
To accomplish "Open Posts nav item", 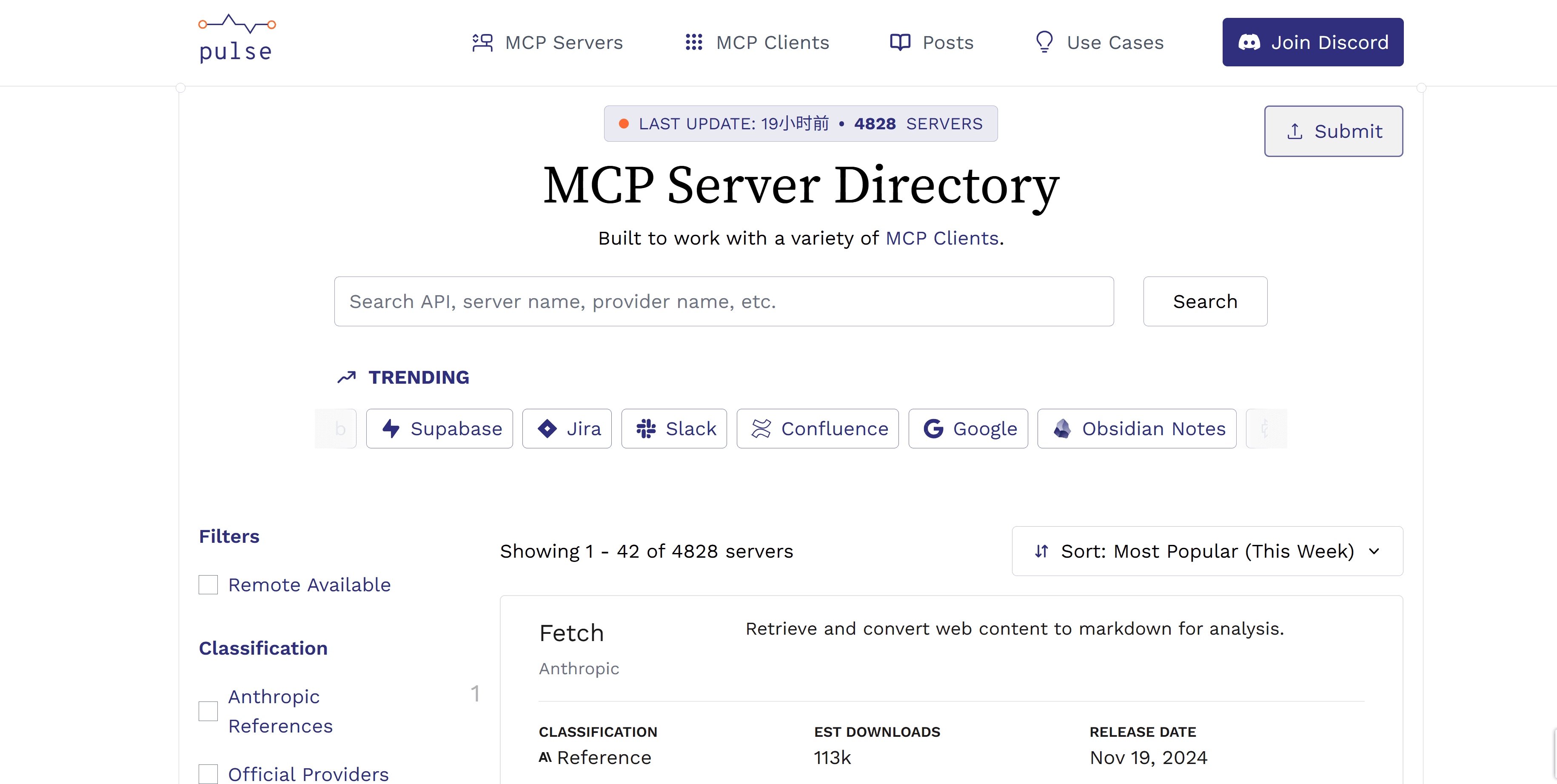I will click(x=931, y=42).
